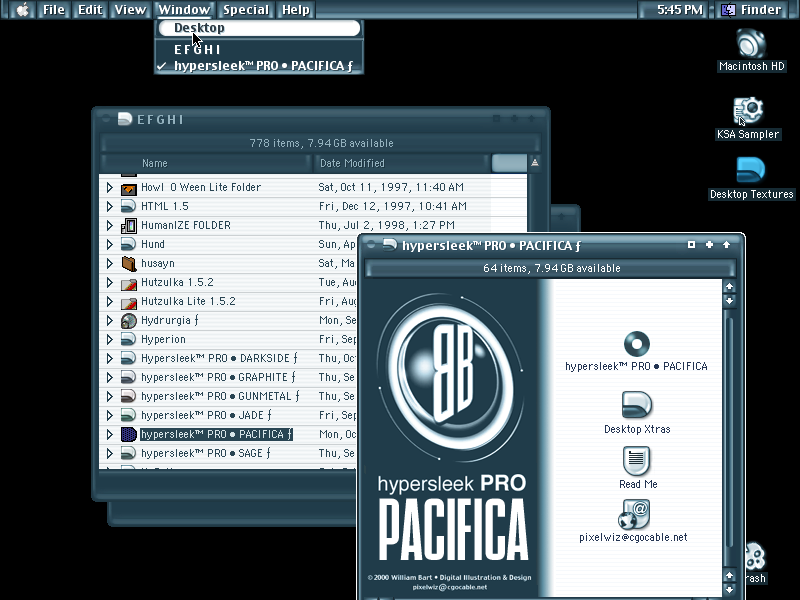Select the HumanIZE FOLDER icon

[x=129, y=226]
